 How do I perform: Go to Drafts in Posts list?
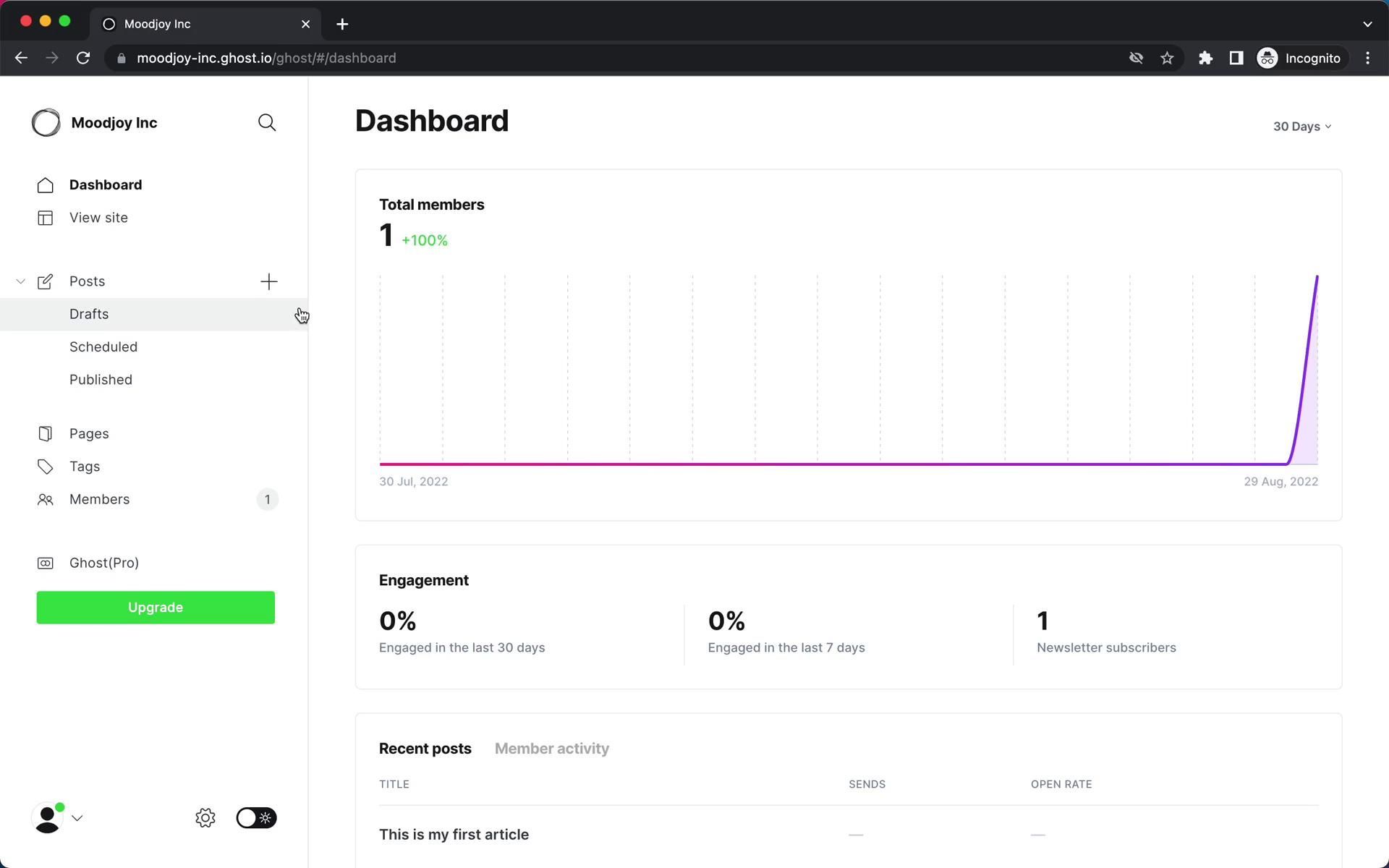coord(89,314)
